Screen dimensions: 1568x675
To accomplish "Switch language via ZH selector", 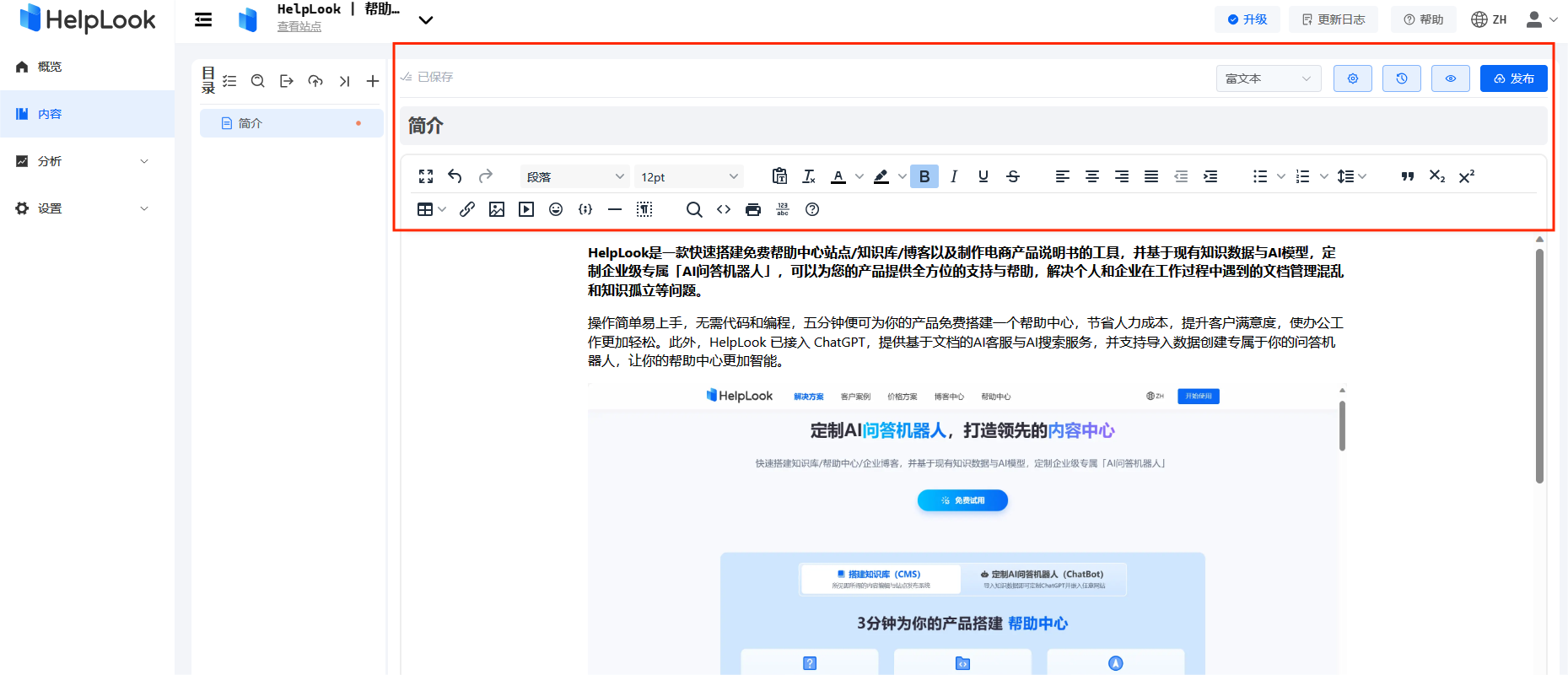I will coord(1489,19).
